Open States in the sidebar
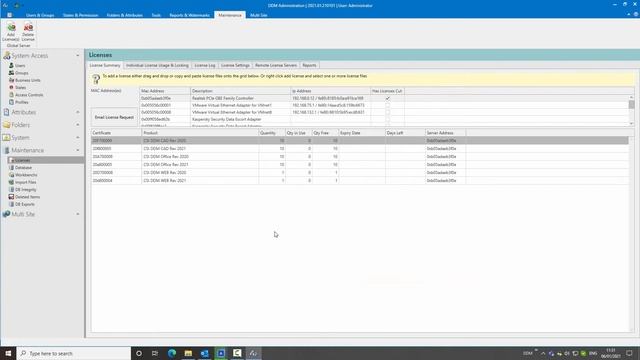 pos(20,88)
